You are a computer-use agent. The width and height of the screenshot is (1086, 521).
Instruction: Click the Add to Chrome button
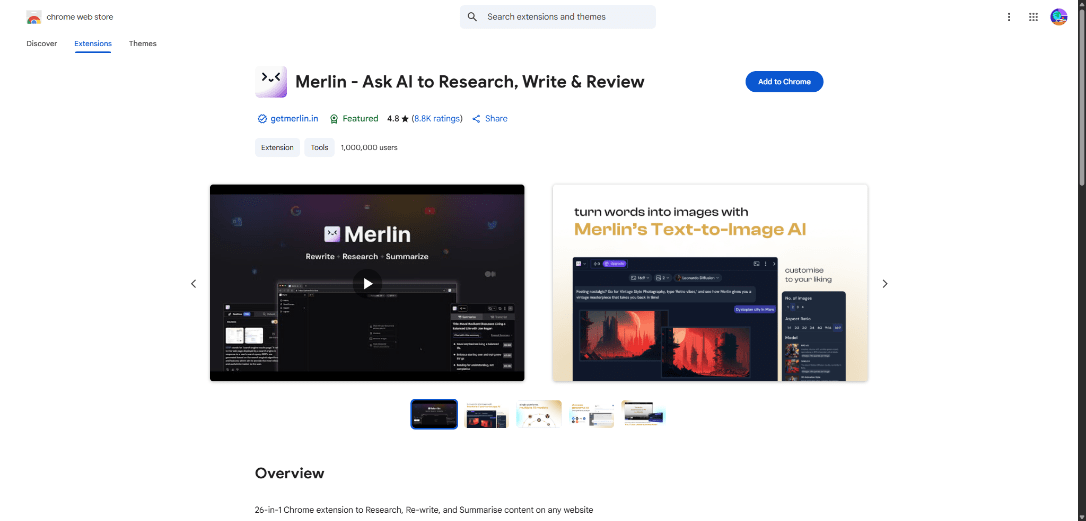point(784,82)
